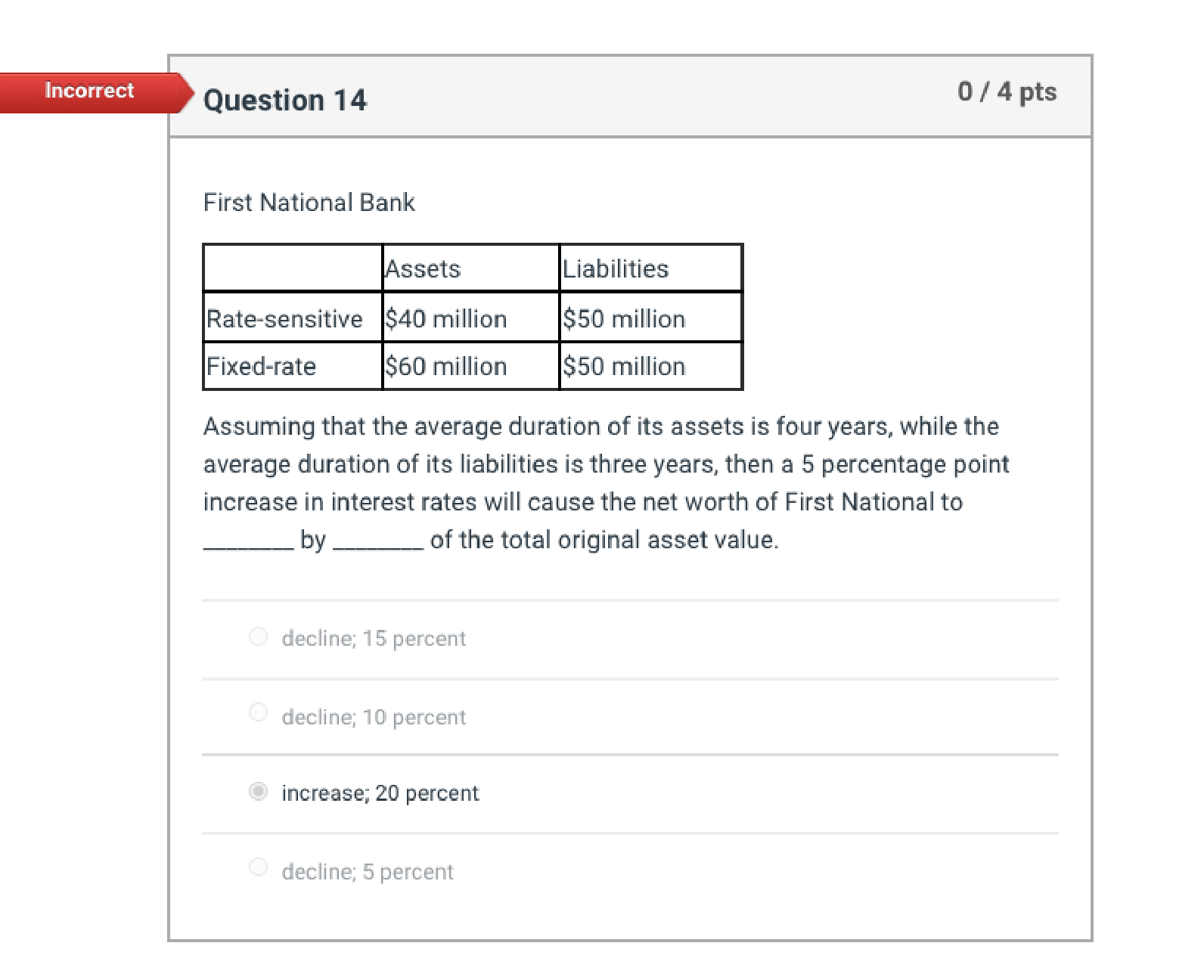Click the rate-sensitive '$50 million' liabilities cell
Screen dimensions: 1204x980
tap(623, 318)
